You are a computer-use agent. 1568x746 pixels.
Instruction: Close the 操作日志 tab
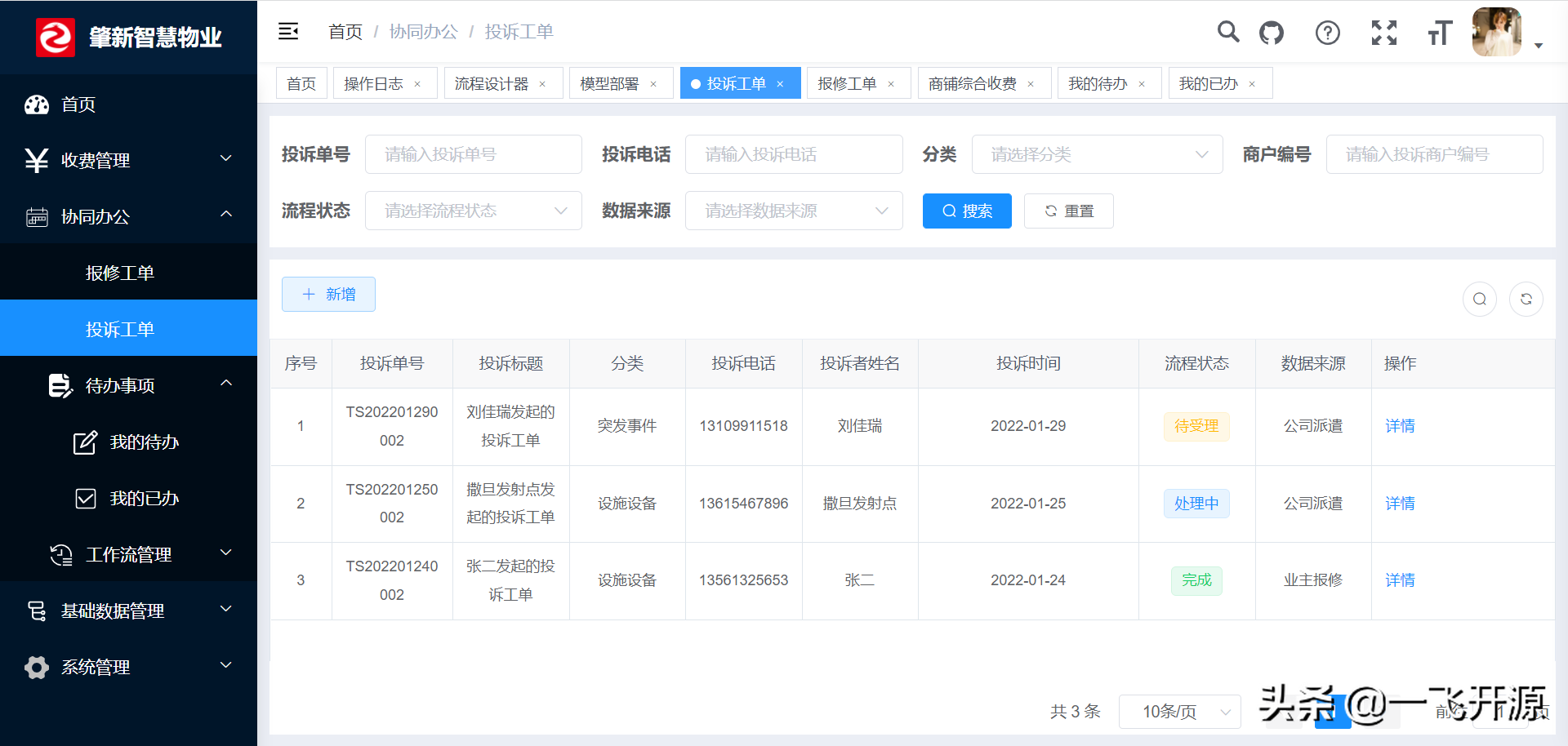click(x=417, y=84)
